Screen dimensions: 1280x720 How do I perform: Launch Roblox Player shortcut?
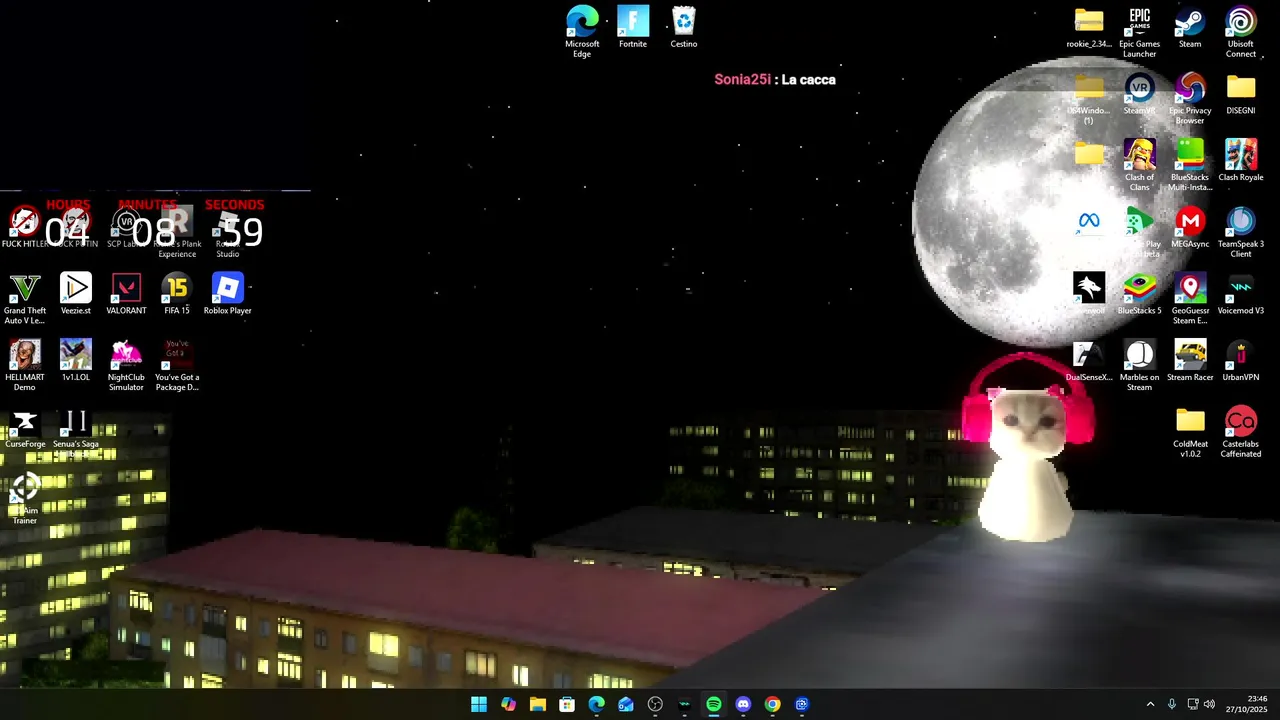(228, 294)
